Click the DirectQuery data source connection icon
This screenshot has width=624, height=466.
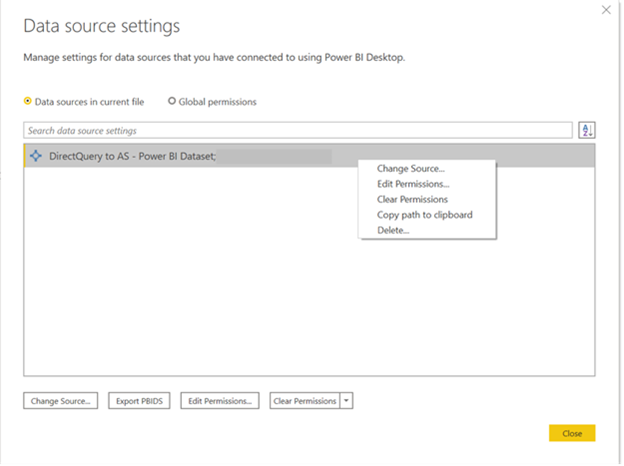(x=36, y=156)
